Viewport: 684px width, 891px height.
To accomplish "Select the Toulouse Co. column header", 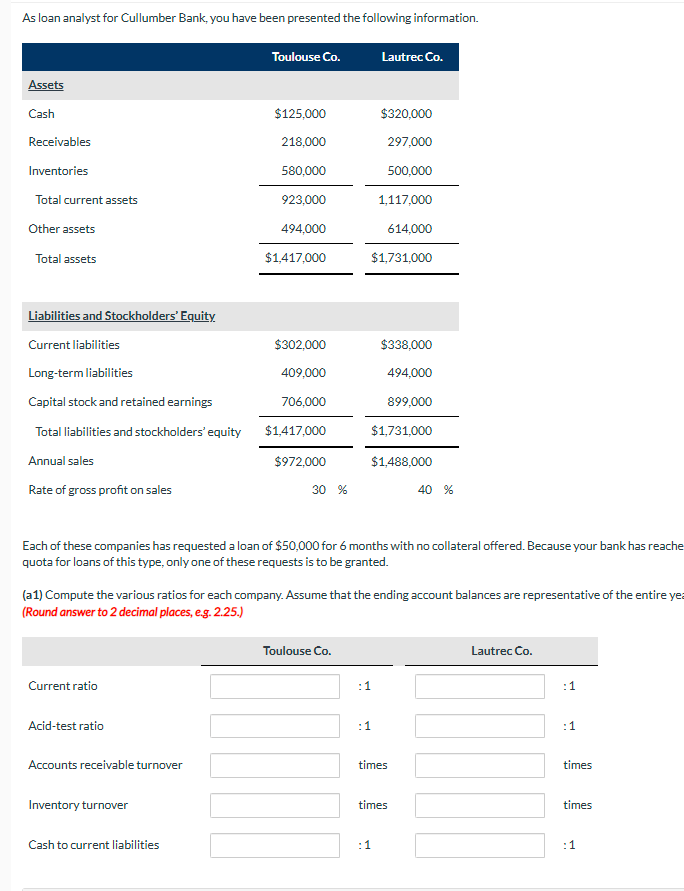I will point(306,57).
